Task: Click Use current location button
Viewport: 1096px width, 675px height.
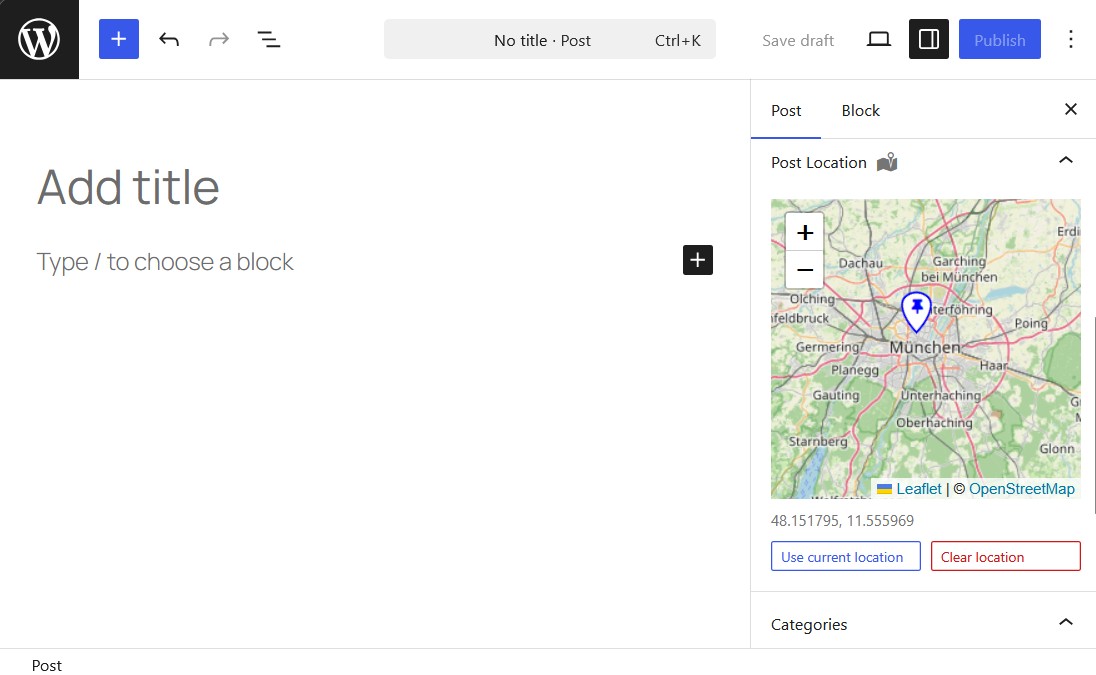Action: coord(845,556)
